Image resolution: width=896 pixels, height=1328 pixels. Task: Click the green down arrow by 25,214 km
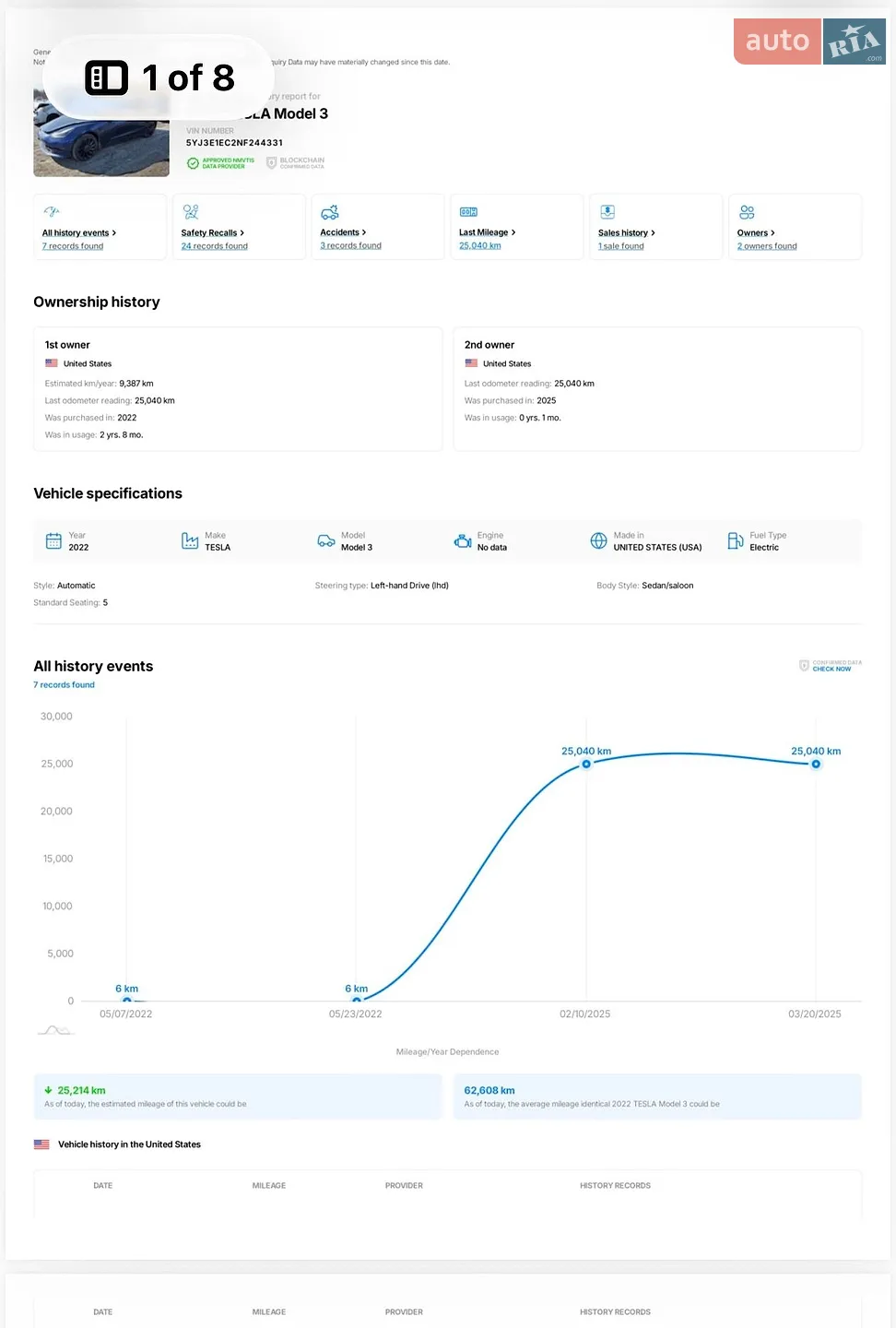48,1090
